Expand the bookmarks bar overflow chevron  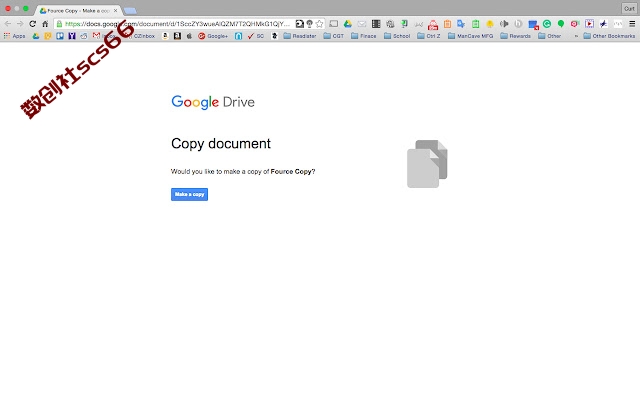coord(576,36)
